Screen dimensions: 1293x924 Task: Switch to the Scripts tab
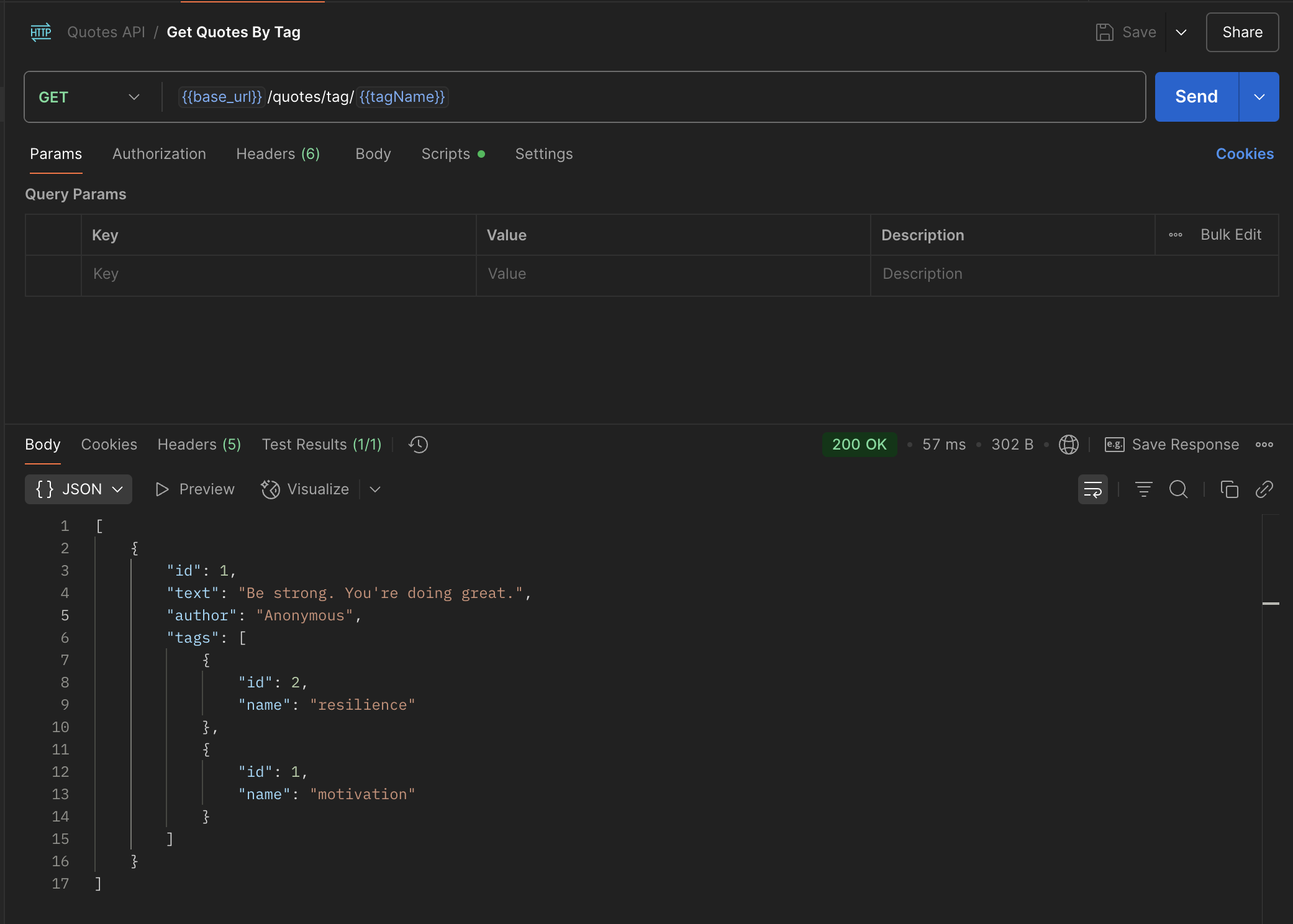tap(446, 154)
